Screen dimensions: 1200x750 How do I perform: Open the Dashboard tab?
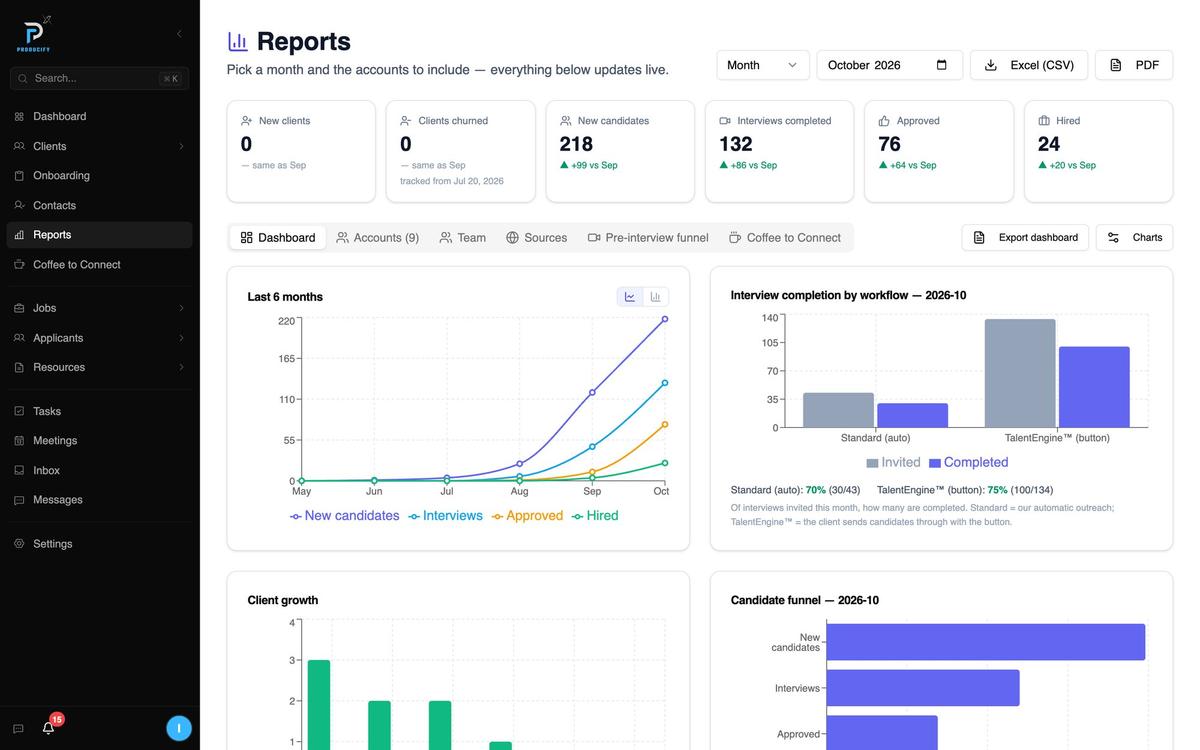pyautogui.click(x=278, y=238)
